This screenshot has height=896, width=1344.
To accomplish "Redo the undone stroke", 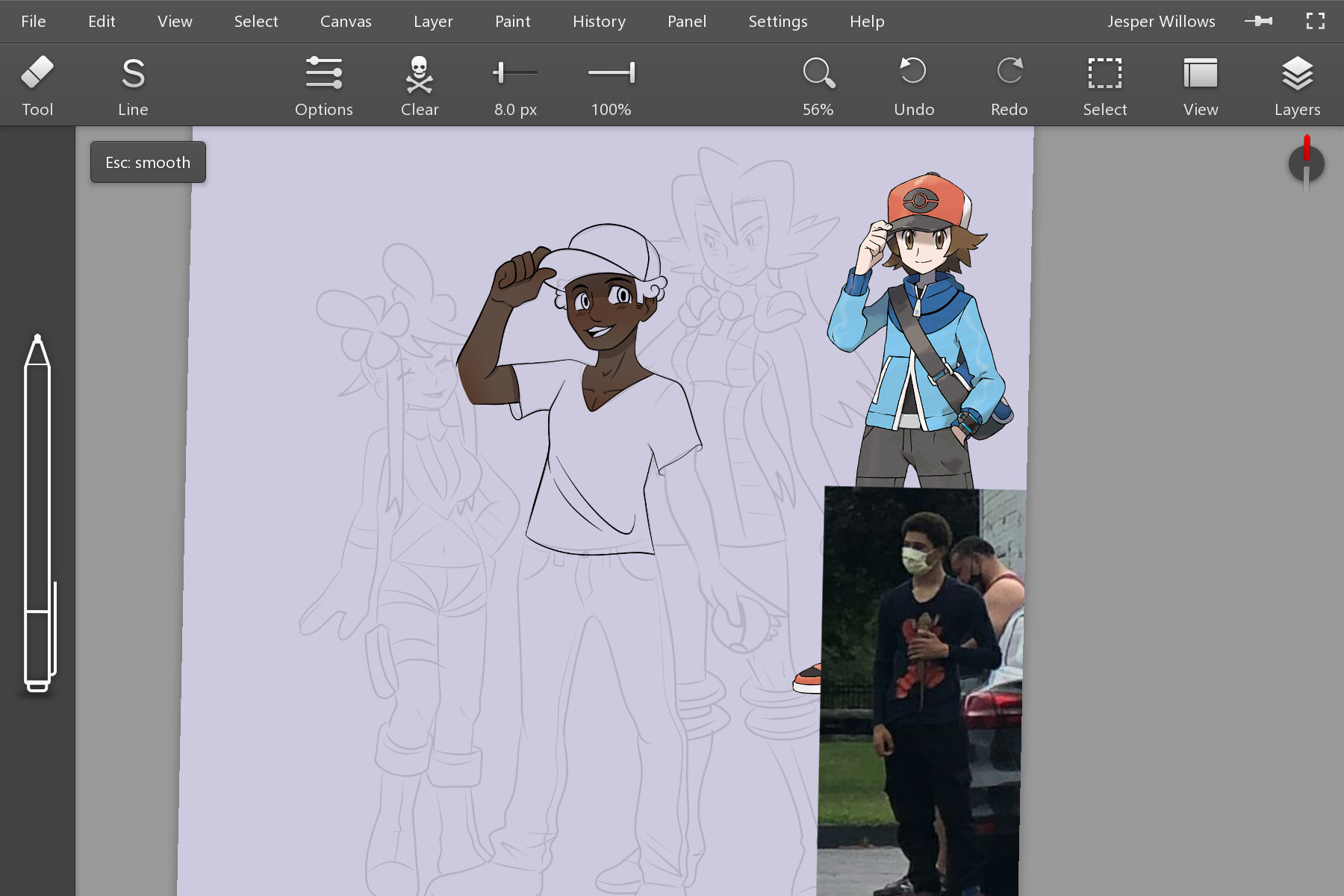I will pos(1009,73).
